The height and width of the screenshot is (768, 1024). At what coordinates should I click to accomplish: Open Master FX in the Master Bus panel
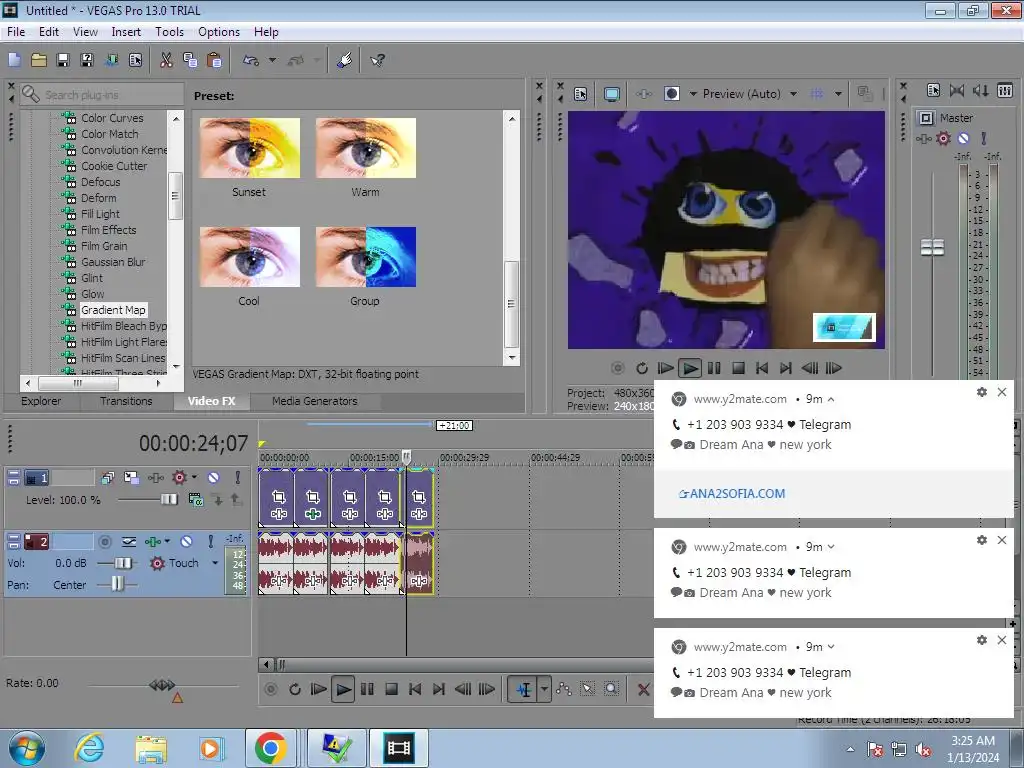[923, 138]
